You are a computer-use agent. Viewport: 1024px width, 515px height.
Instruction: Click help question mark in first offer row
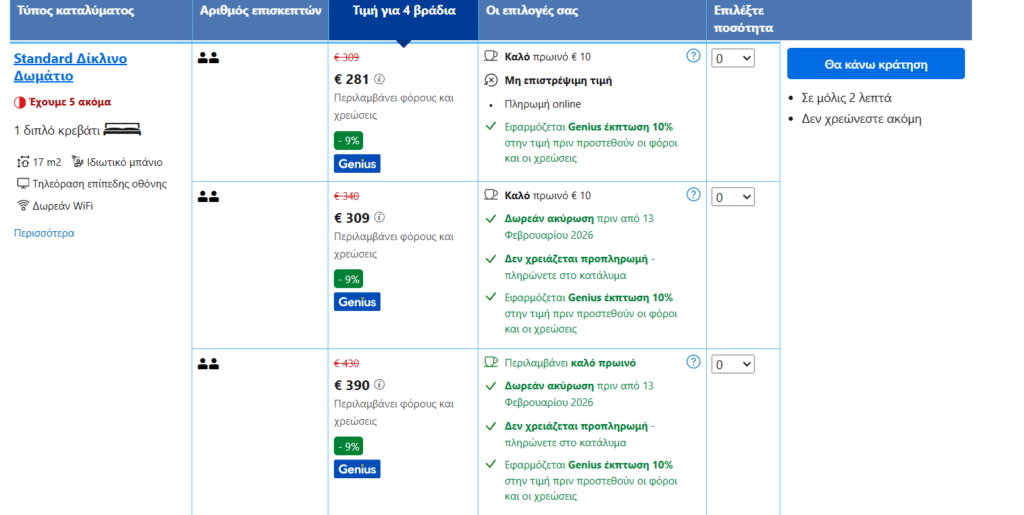coord(693,56)
